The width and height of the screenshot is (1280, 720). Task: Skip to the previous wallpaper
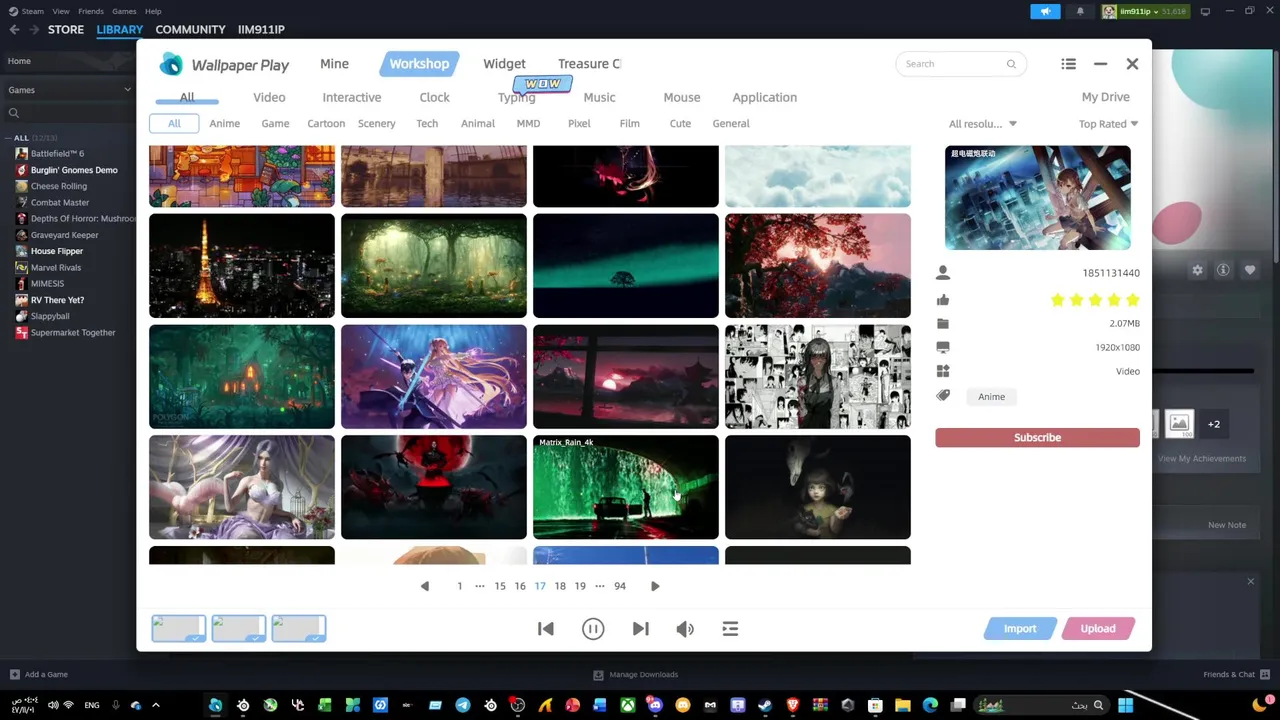[x=546, y=629]
